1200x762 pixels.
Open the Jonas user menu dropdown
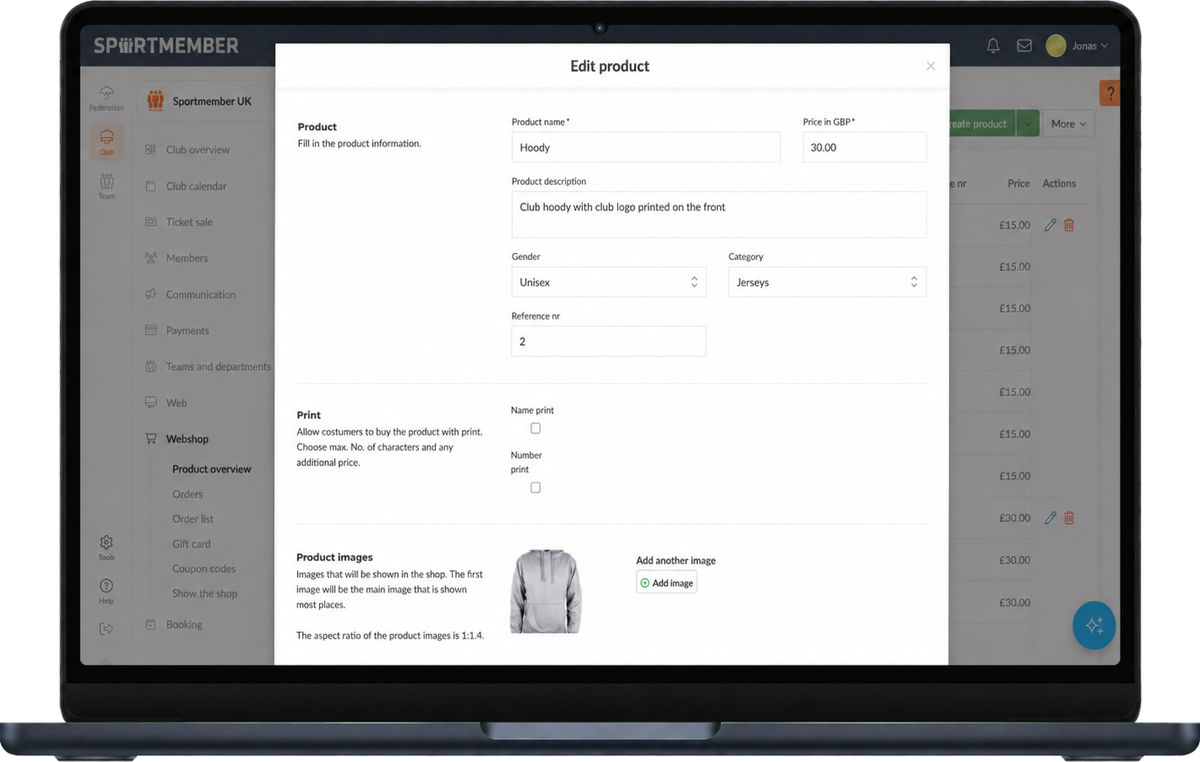click(x=1090, y=46)
